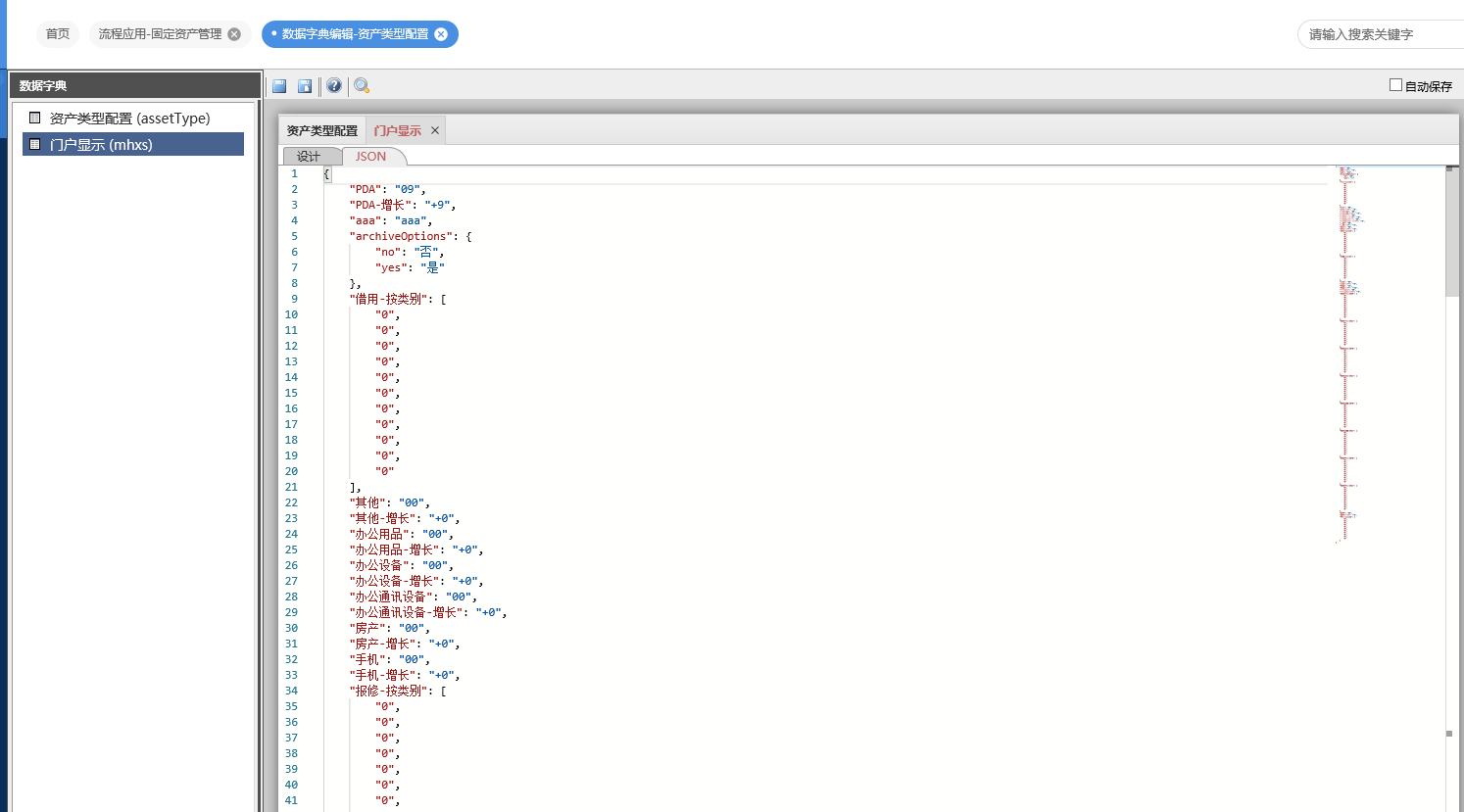
Task: Click the "no": "否" line
Action: (x=410, y=252)
